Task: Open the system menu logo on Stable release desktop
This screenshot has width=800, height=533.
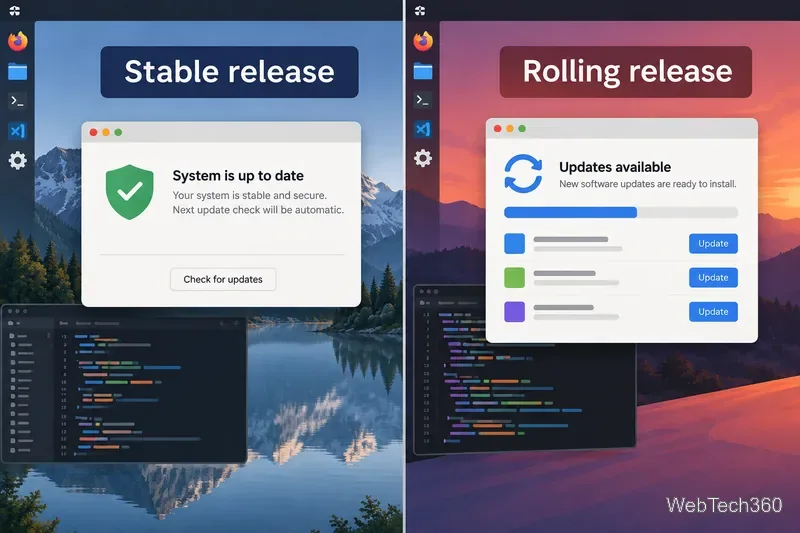Action: click(15, 10)
